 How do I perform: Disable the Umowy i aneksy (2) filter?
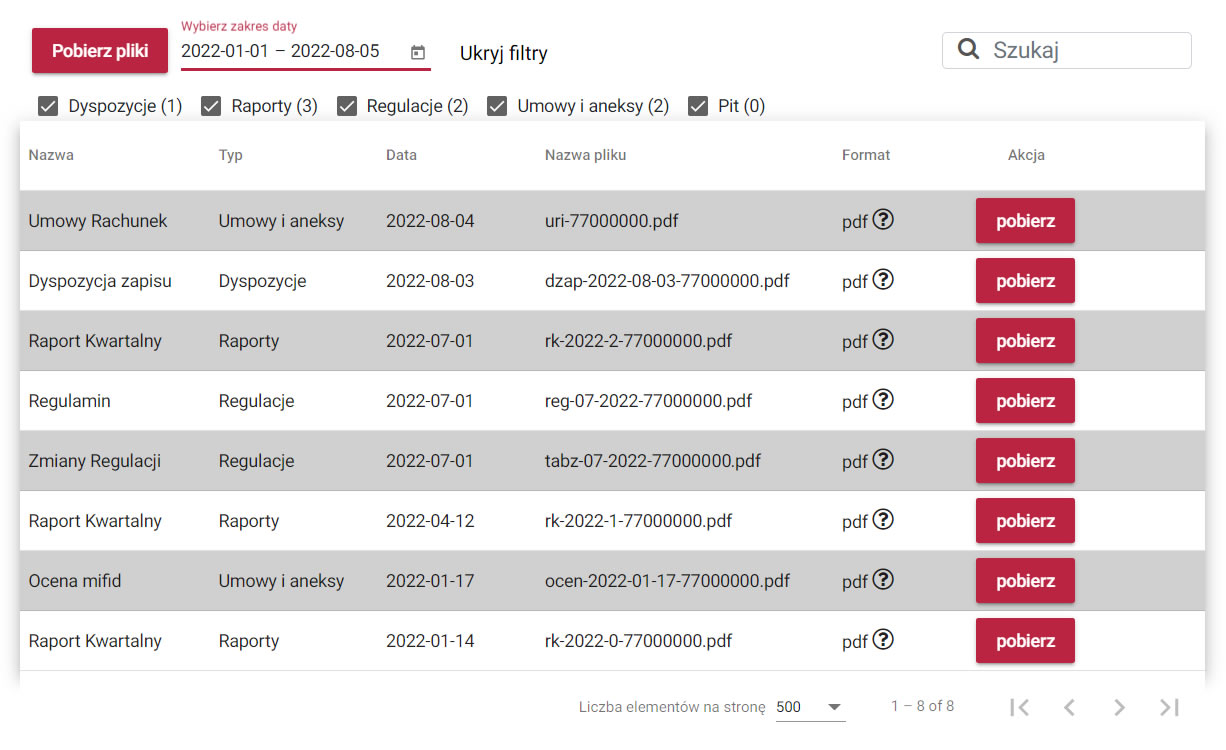[x=497, y=106]
